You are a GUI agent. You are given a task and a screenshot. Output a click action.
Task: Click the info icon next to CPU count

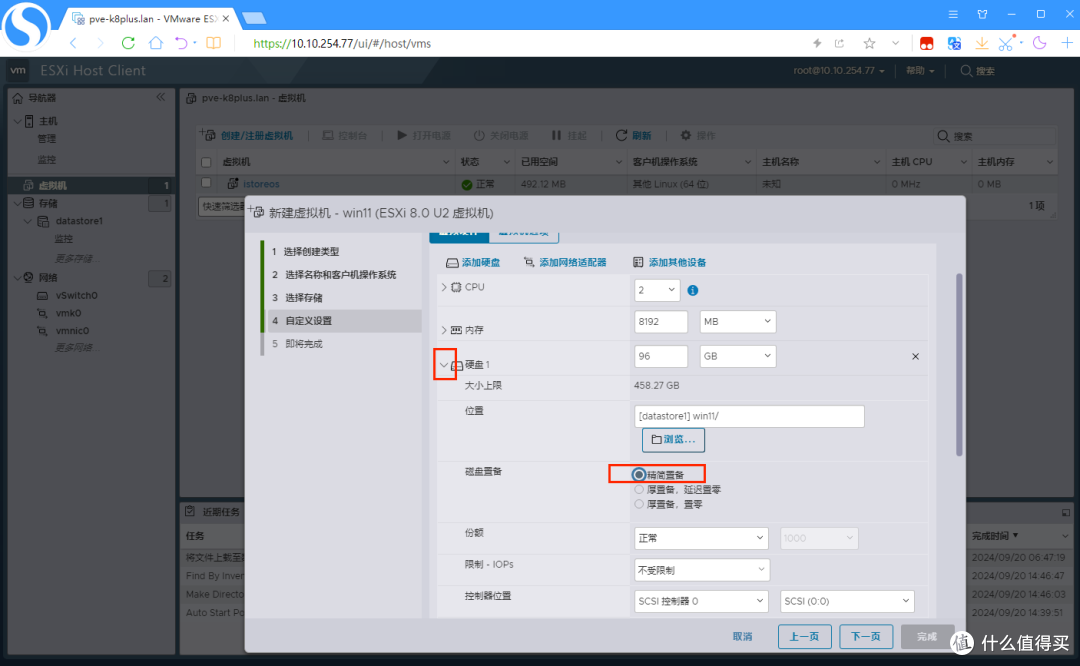693,291
